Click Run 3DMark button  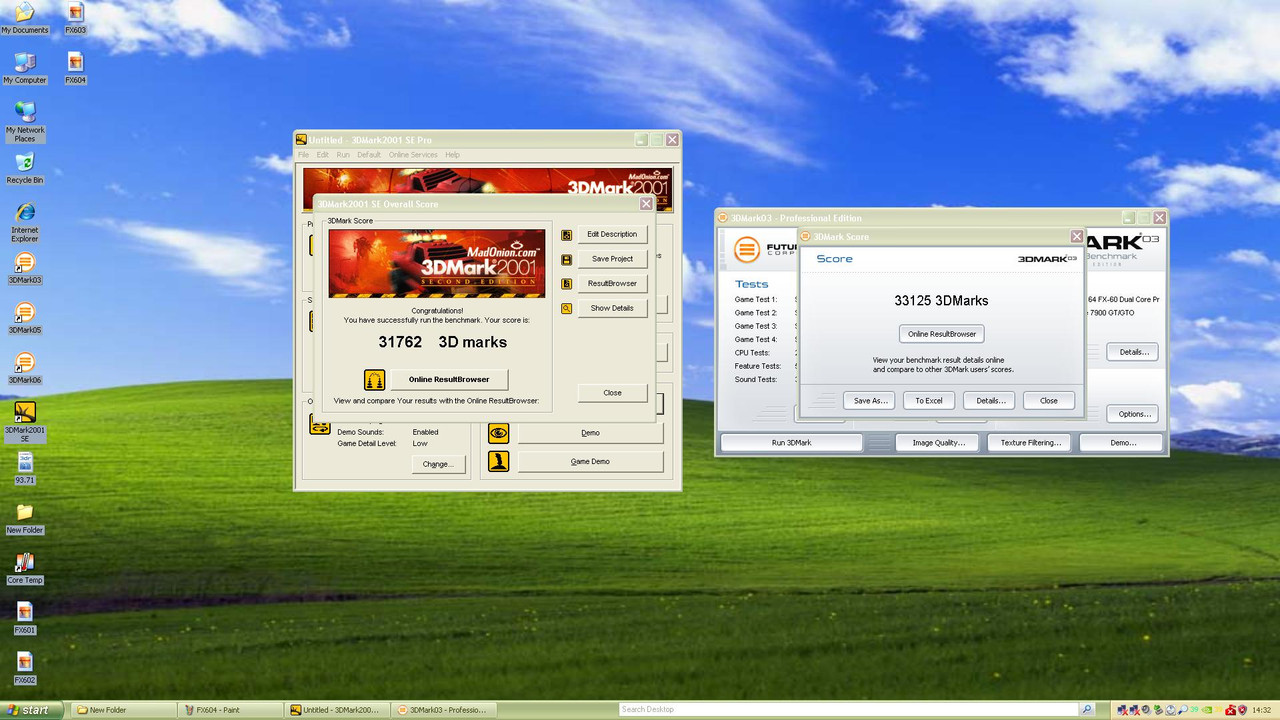(x=791, y=442)
